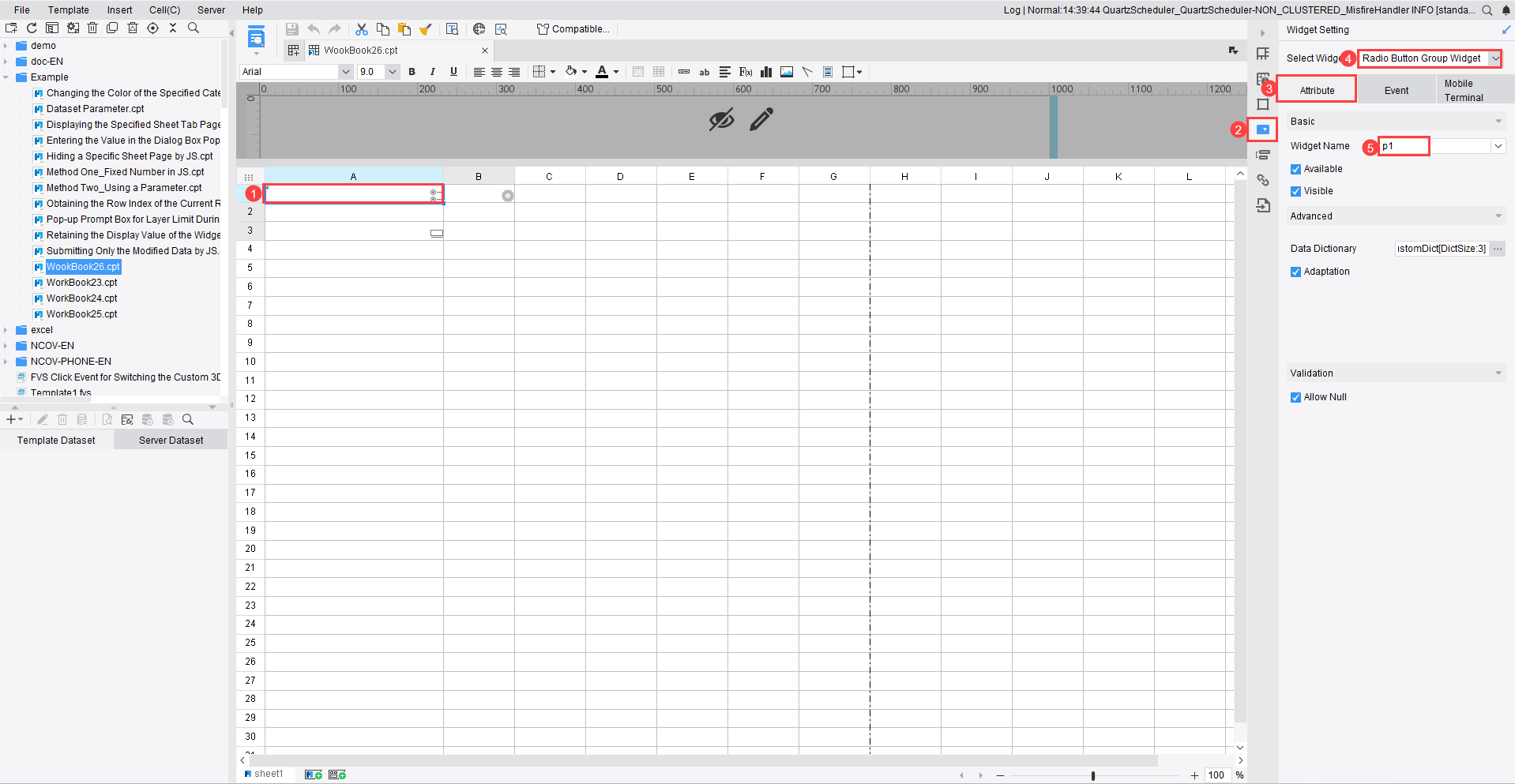Toggle the Allow Null checkbox

pyautogui.click(x=1295, y=397)
